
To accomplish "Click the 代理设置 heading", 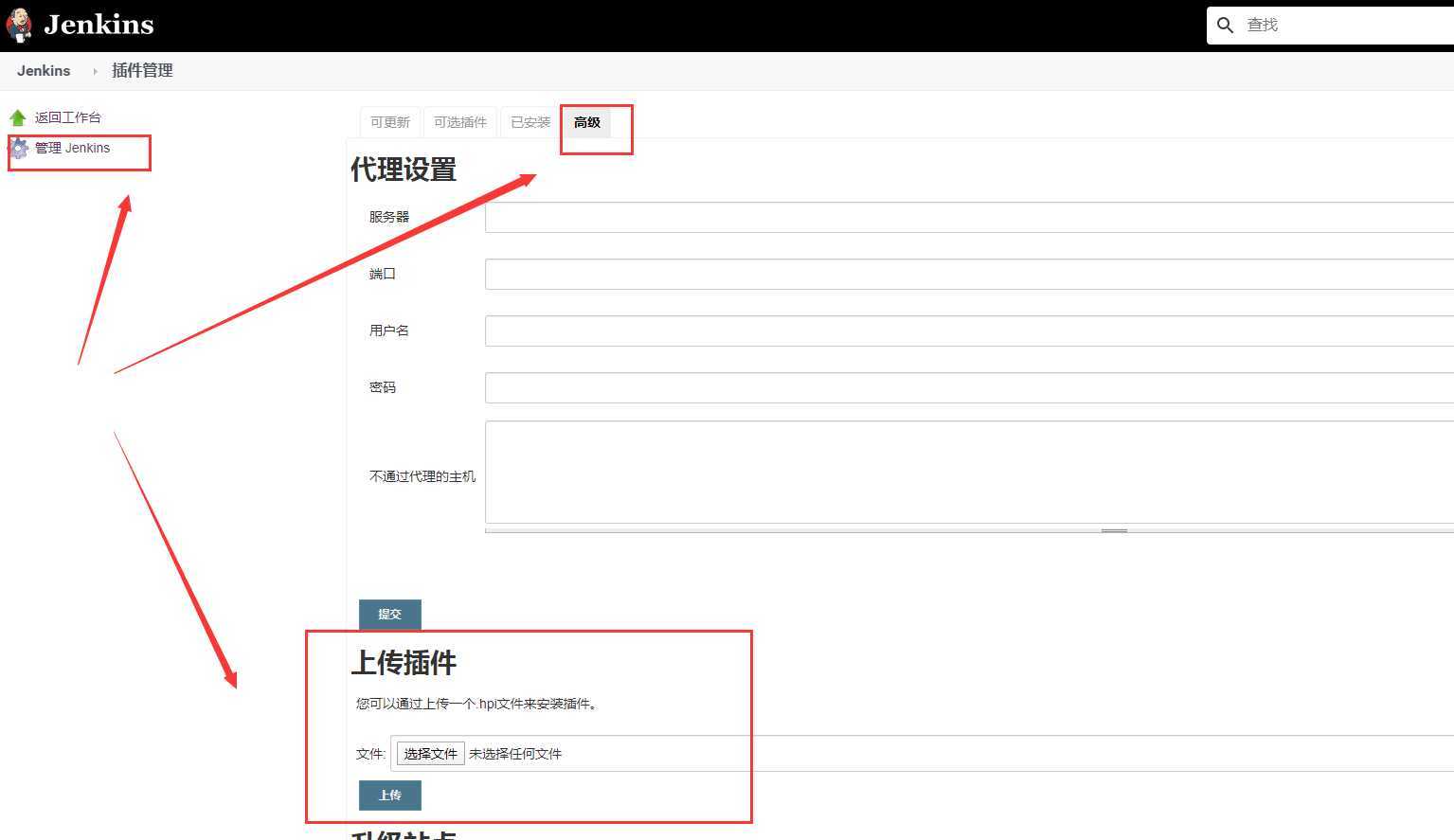I will pyautogui.click(x=404, y=170).
